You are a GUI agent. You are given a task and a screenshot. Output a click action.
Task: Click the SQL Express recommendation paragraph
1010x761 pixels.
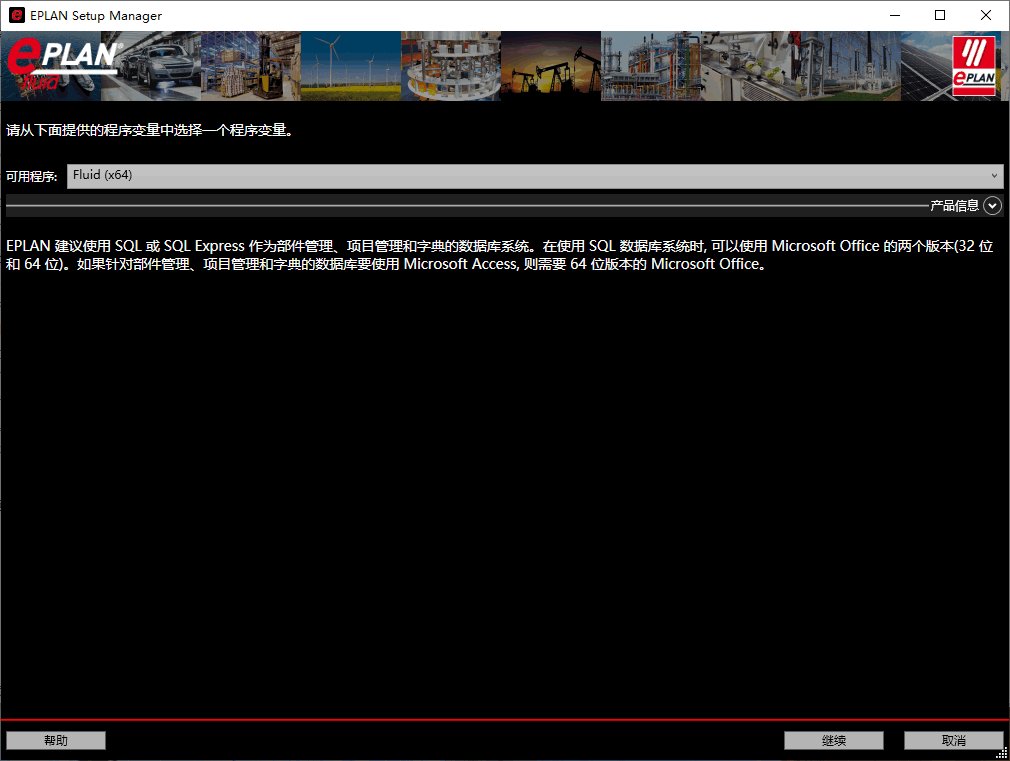pos(500,255)
